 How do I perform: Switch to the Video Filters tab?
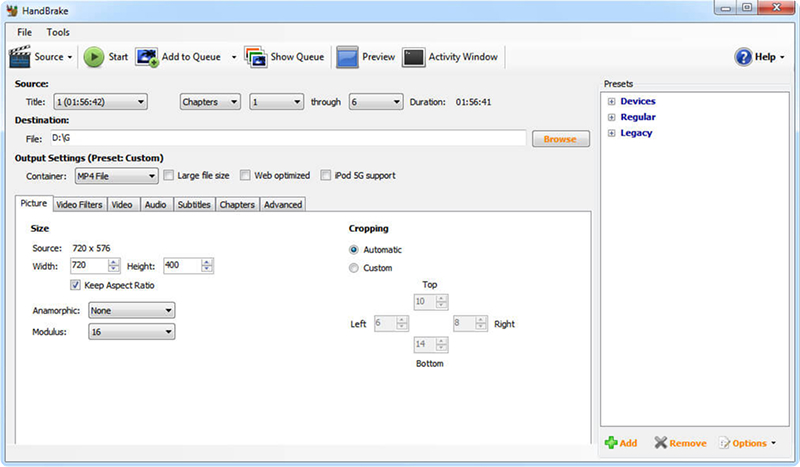(x=79, y=204)
